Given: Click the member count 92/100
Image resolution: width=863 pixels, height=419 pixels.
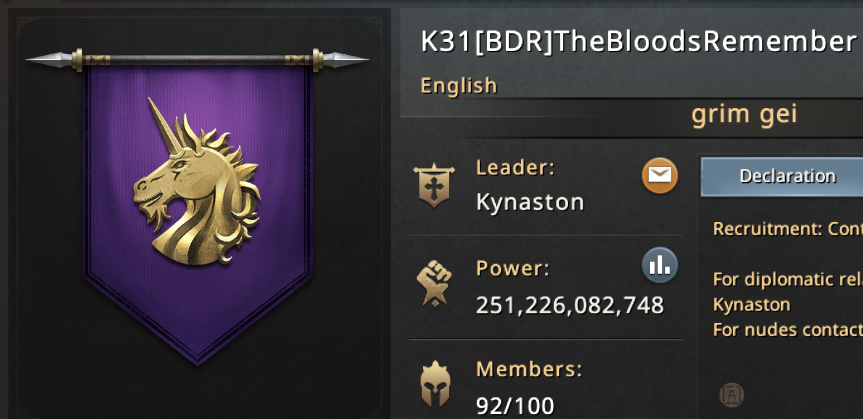Looking at the screenshot, I should coord(515,406).
